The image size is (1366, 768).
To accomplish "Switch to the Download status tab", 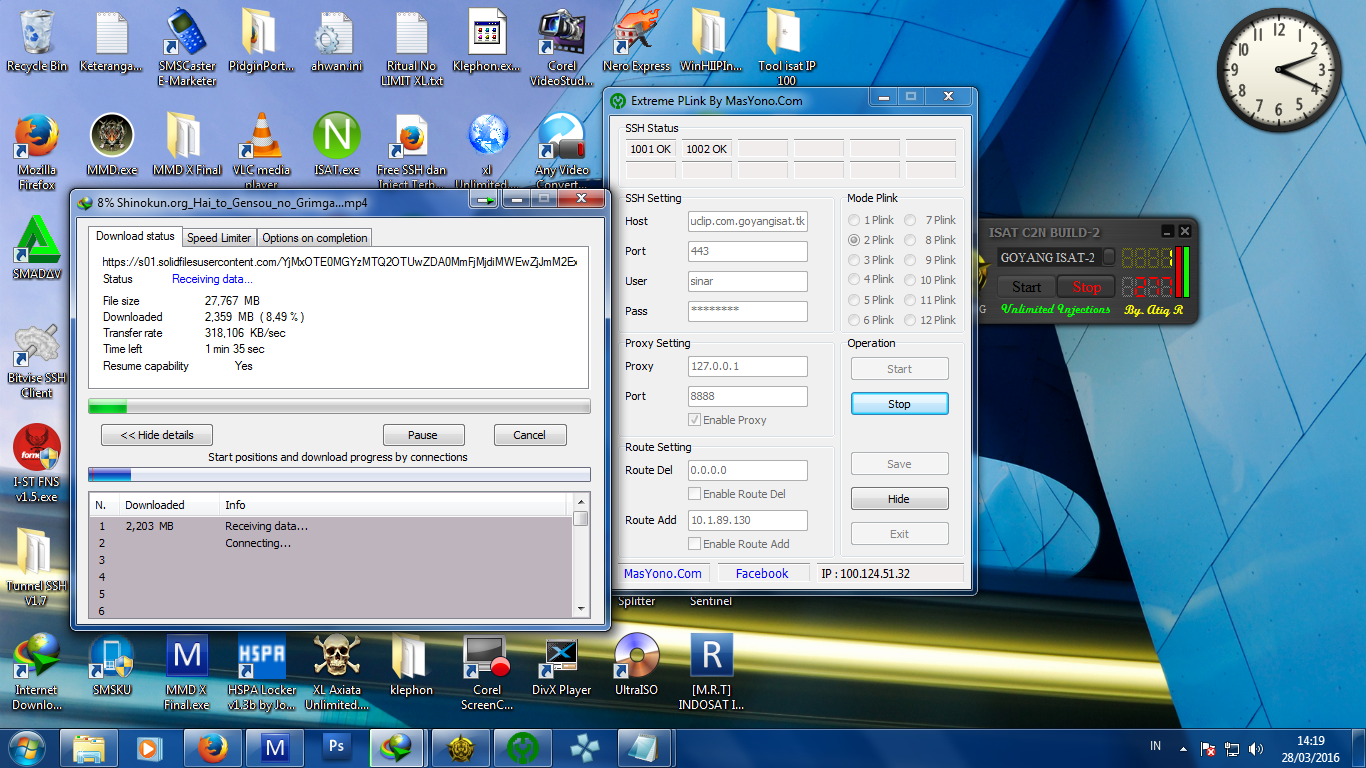I will pyautogui.click(x=135, y=236).
